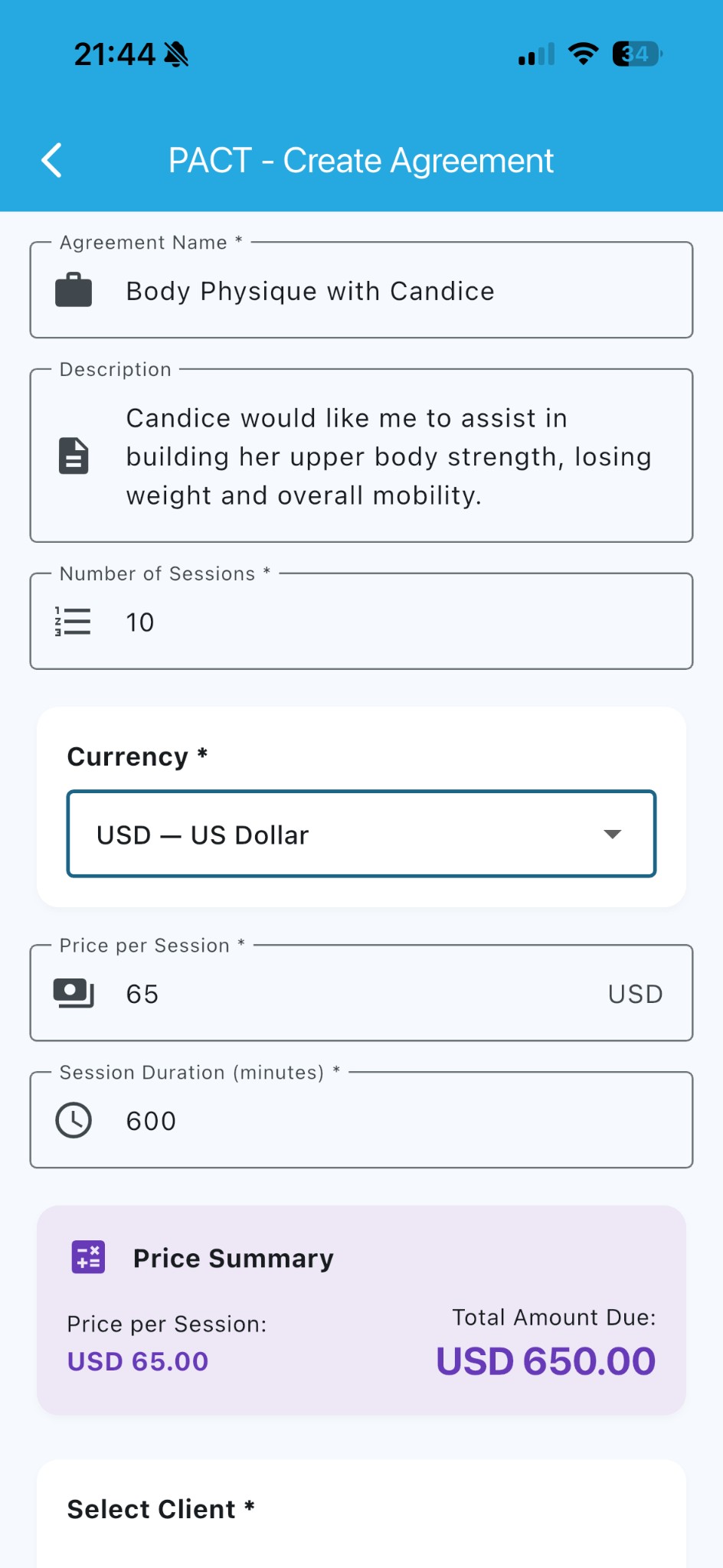Tap the battery indicator in status bar

tap(637, 54)
